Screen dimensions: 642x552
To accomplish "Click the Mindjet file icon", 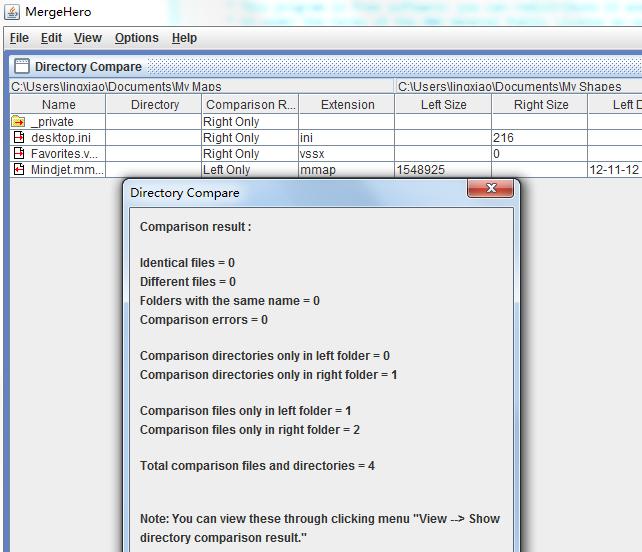I will point(18,170).
